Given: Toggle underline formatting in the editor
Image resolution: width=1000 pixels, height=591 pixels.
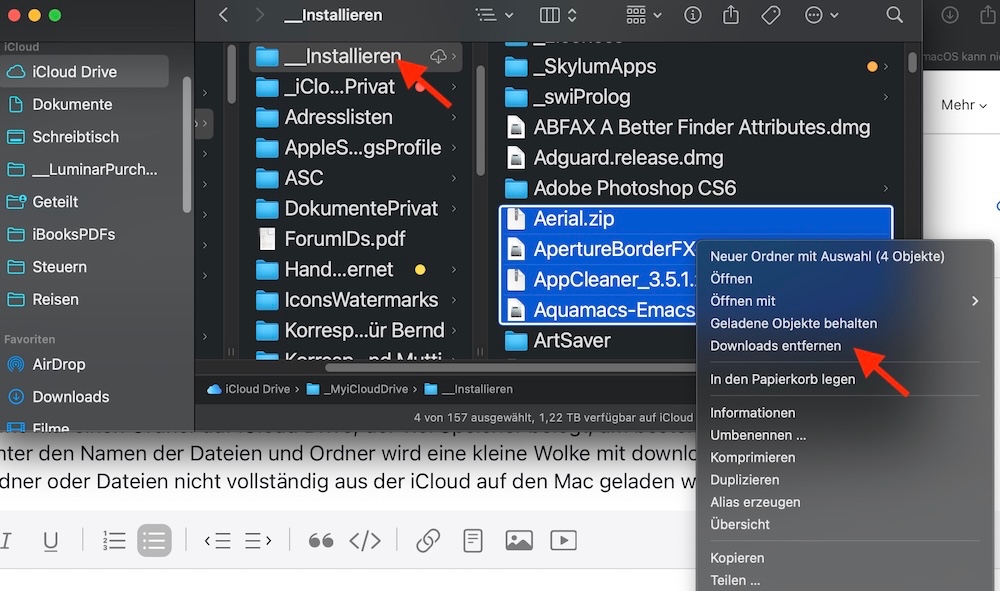Looking at the screenshot, I should click(x=50, y=541).
